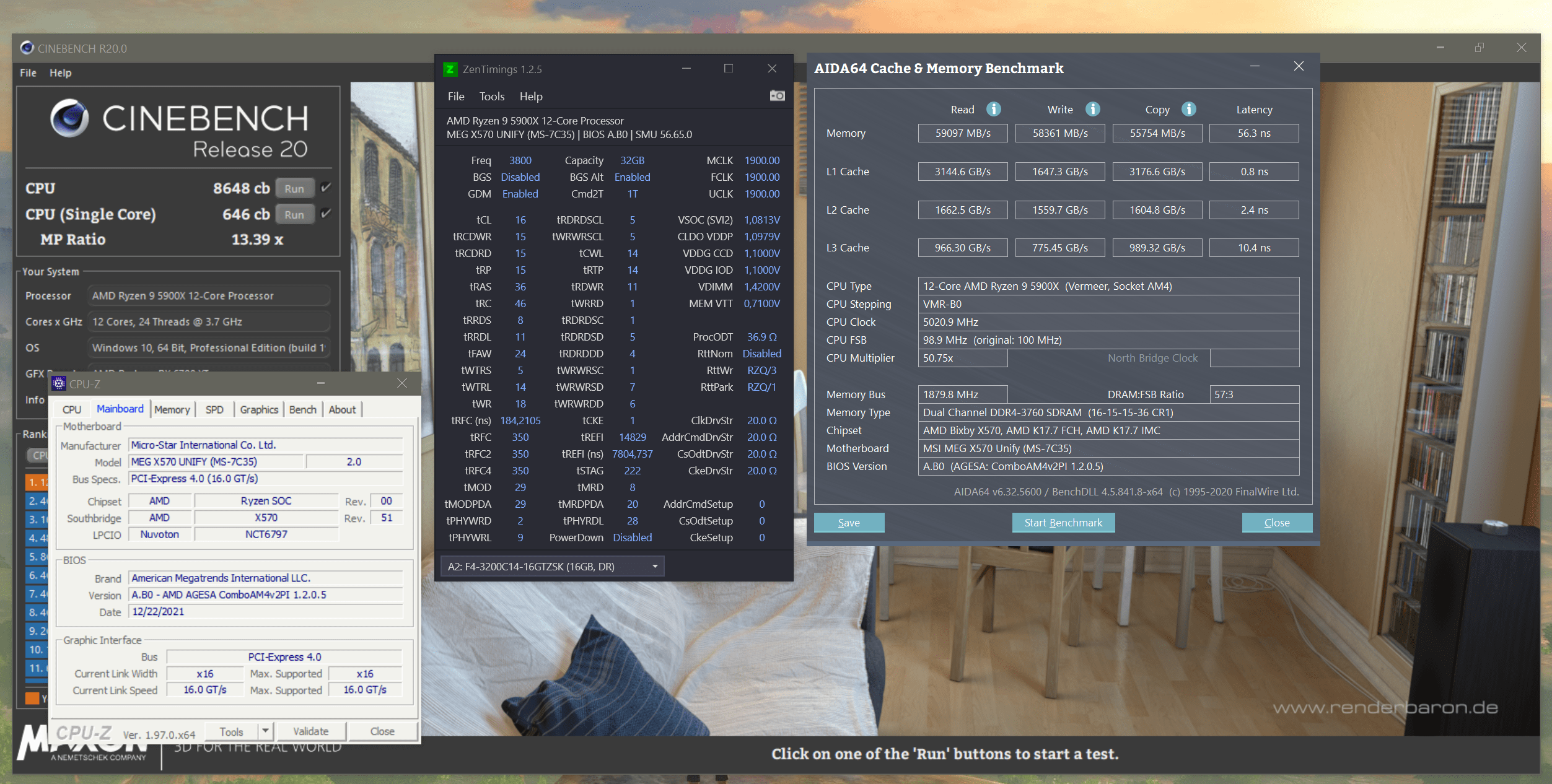Click the CPU-Z BIOS Date 12/22/2021 field
Screen dimensions: 1552x784
[x=266, y=611]
